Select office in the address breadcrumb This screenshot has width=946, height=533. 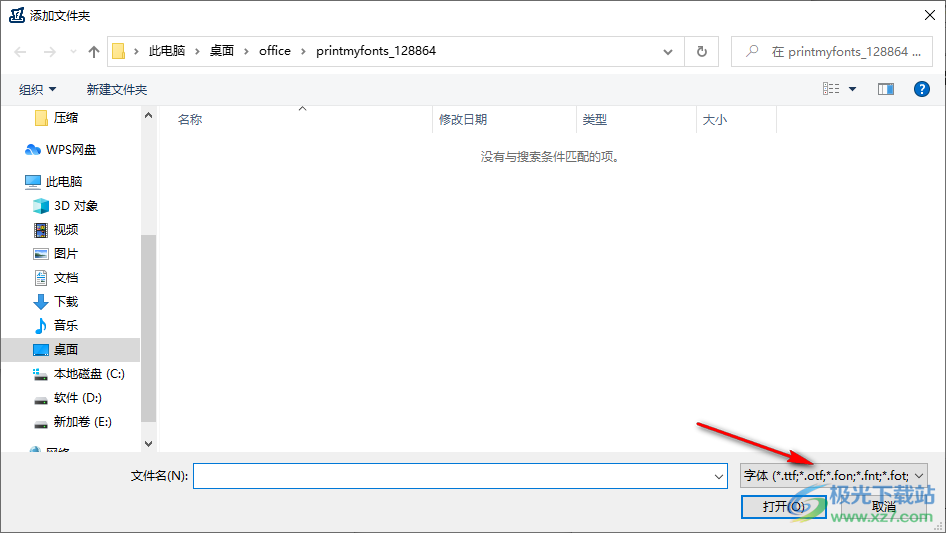click(275, 51)
